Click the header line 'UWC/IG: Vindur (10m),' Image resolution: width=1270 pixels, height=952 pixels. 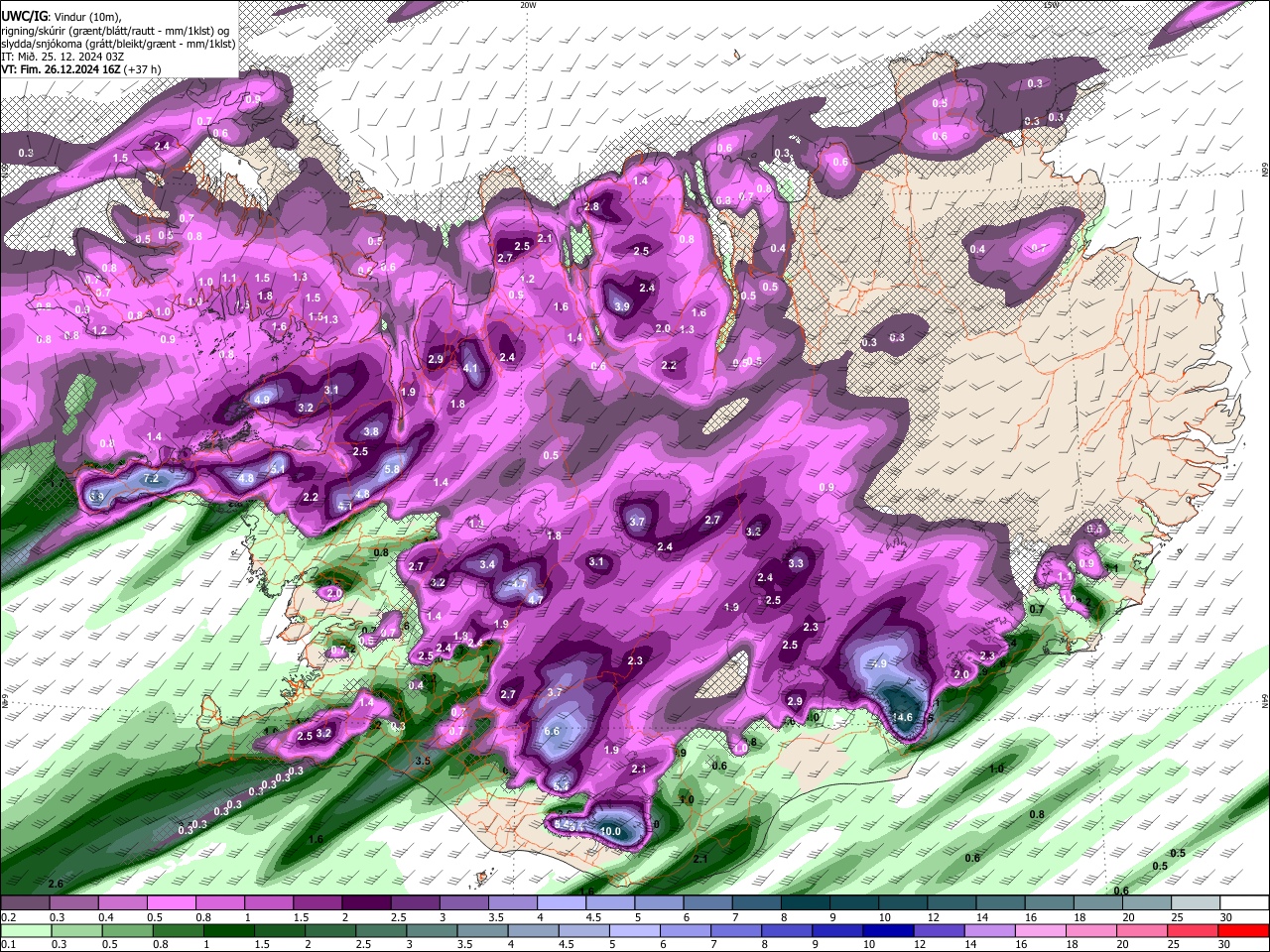click(61, 17)
